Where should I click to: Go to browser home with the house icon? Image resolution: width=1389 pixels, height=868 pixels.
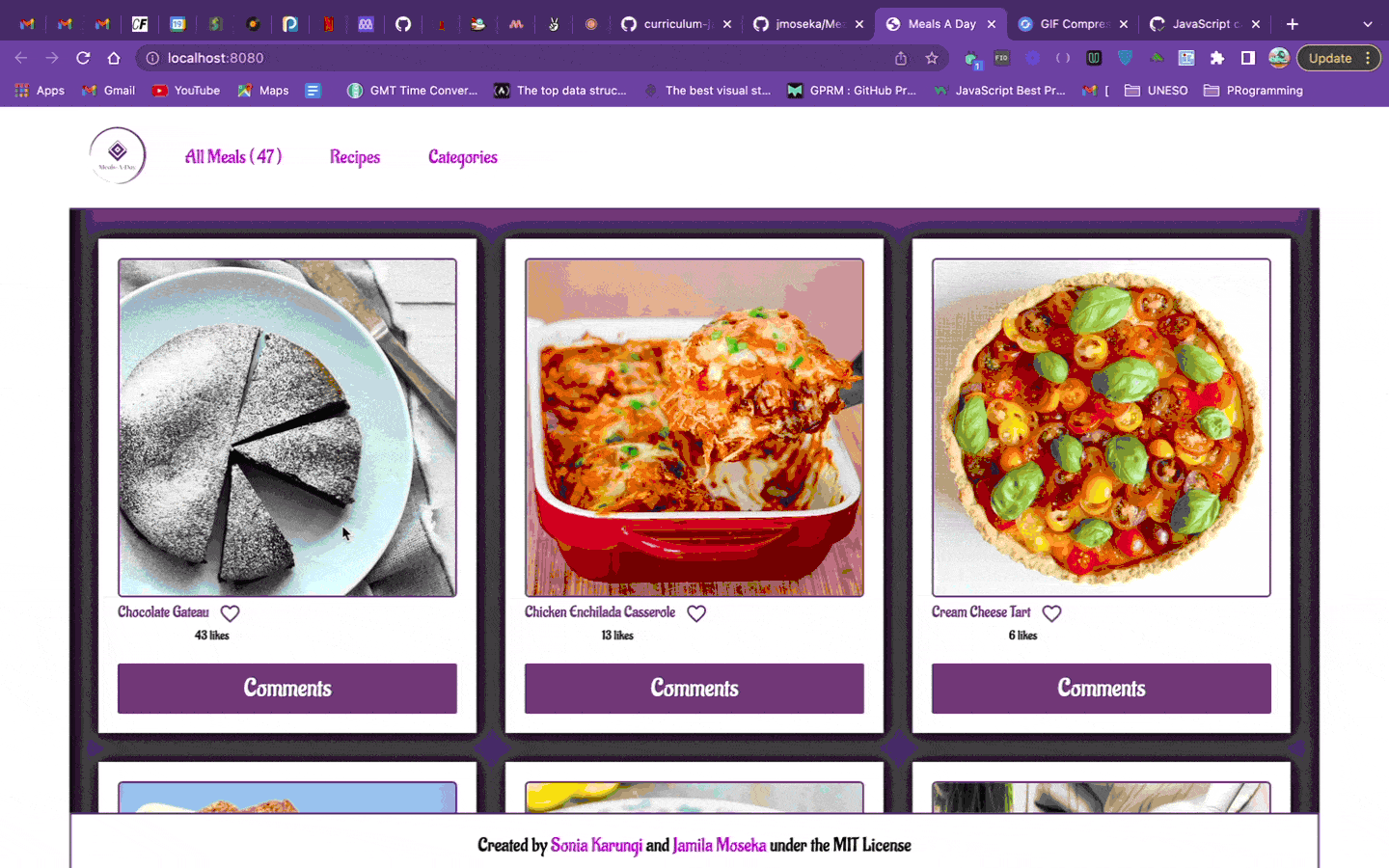[x=114, y=58]
